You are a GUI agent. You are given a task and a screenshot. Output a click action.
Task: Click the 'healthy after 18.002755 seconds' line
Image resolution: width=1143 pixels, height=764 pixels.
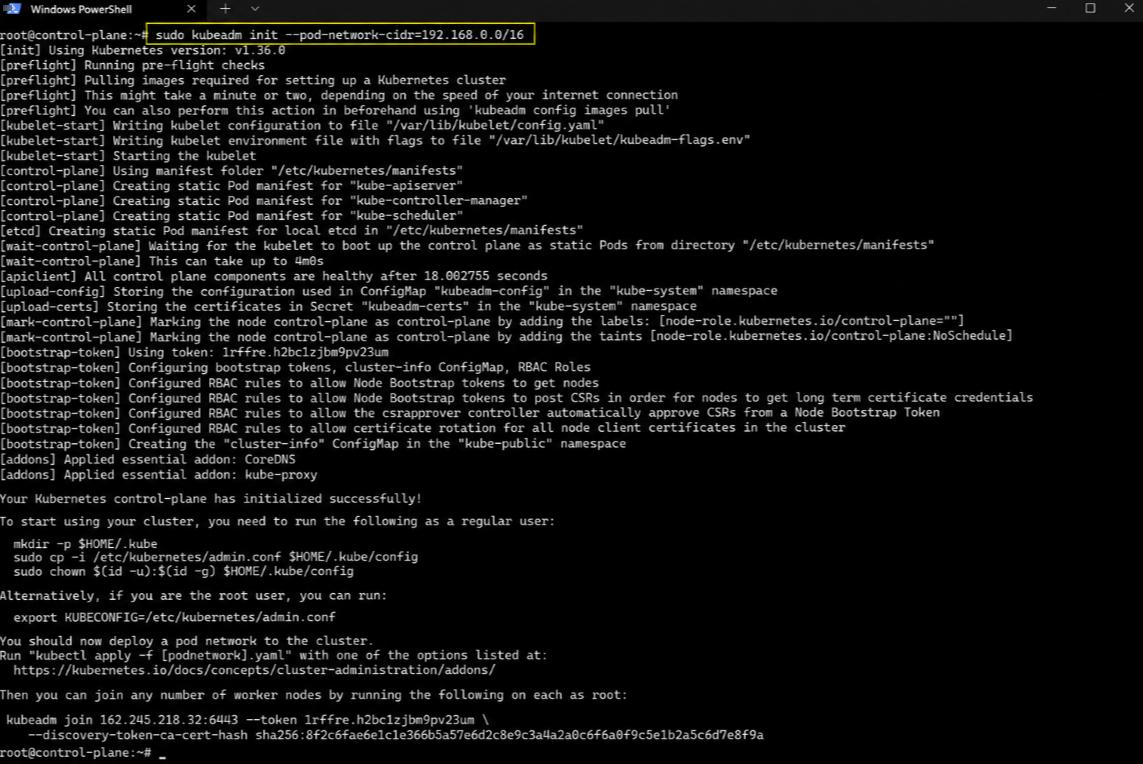(274, 276)
